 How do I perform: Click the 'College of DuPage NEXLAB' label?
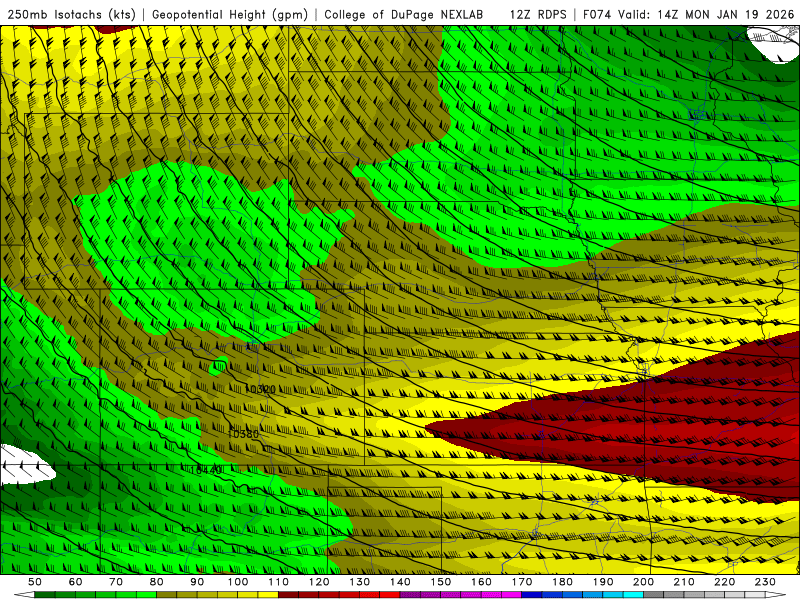403,15
